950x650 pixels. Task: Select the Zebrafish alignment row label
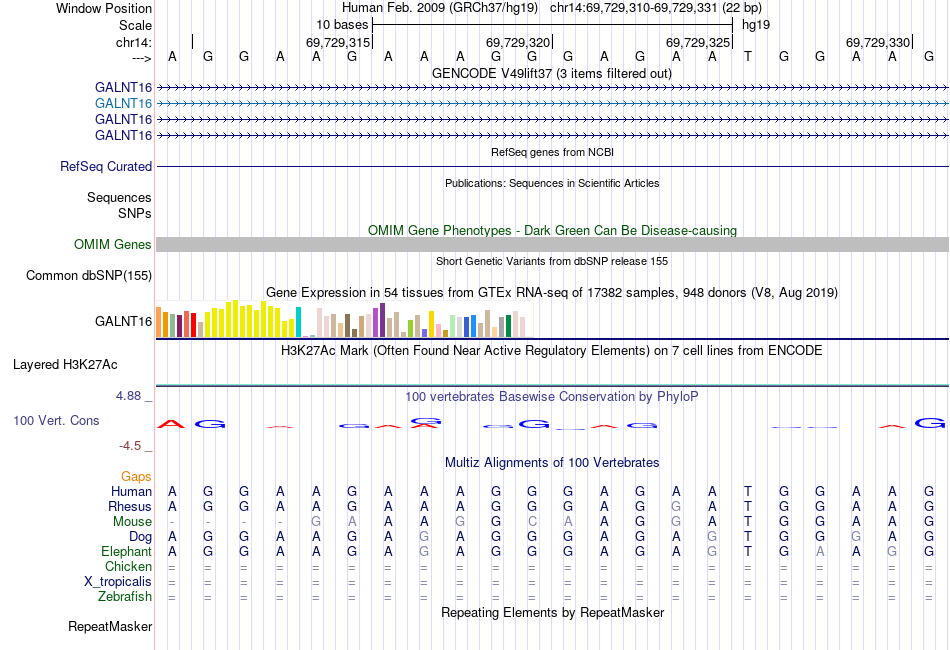pos(125,597)
